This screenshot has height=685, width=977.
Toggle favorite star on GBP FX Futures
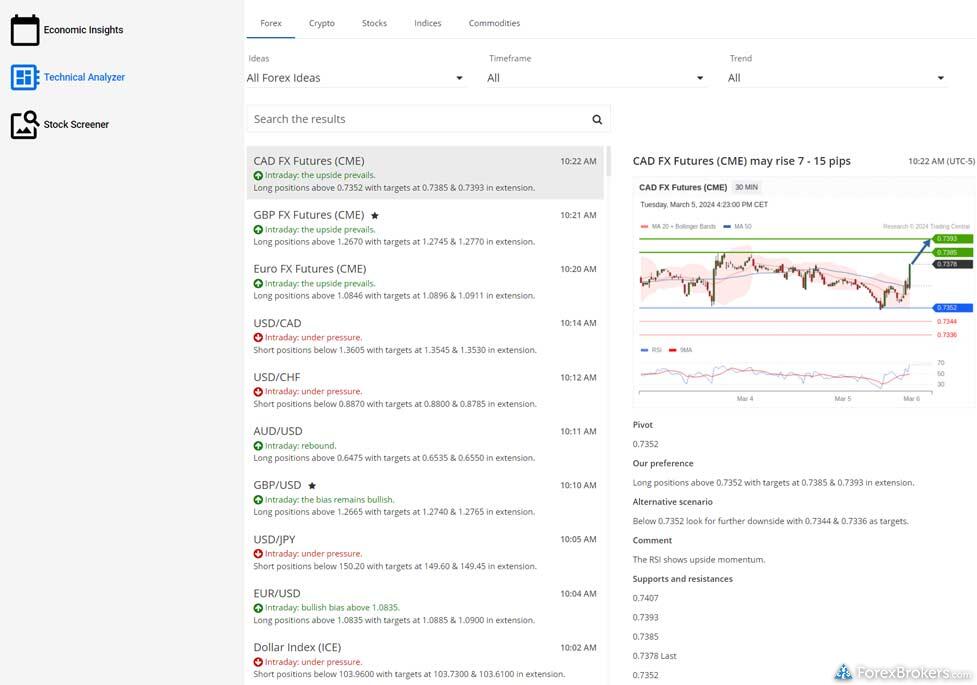(375, 215)
